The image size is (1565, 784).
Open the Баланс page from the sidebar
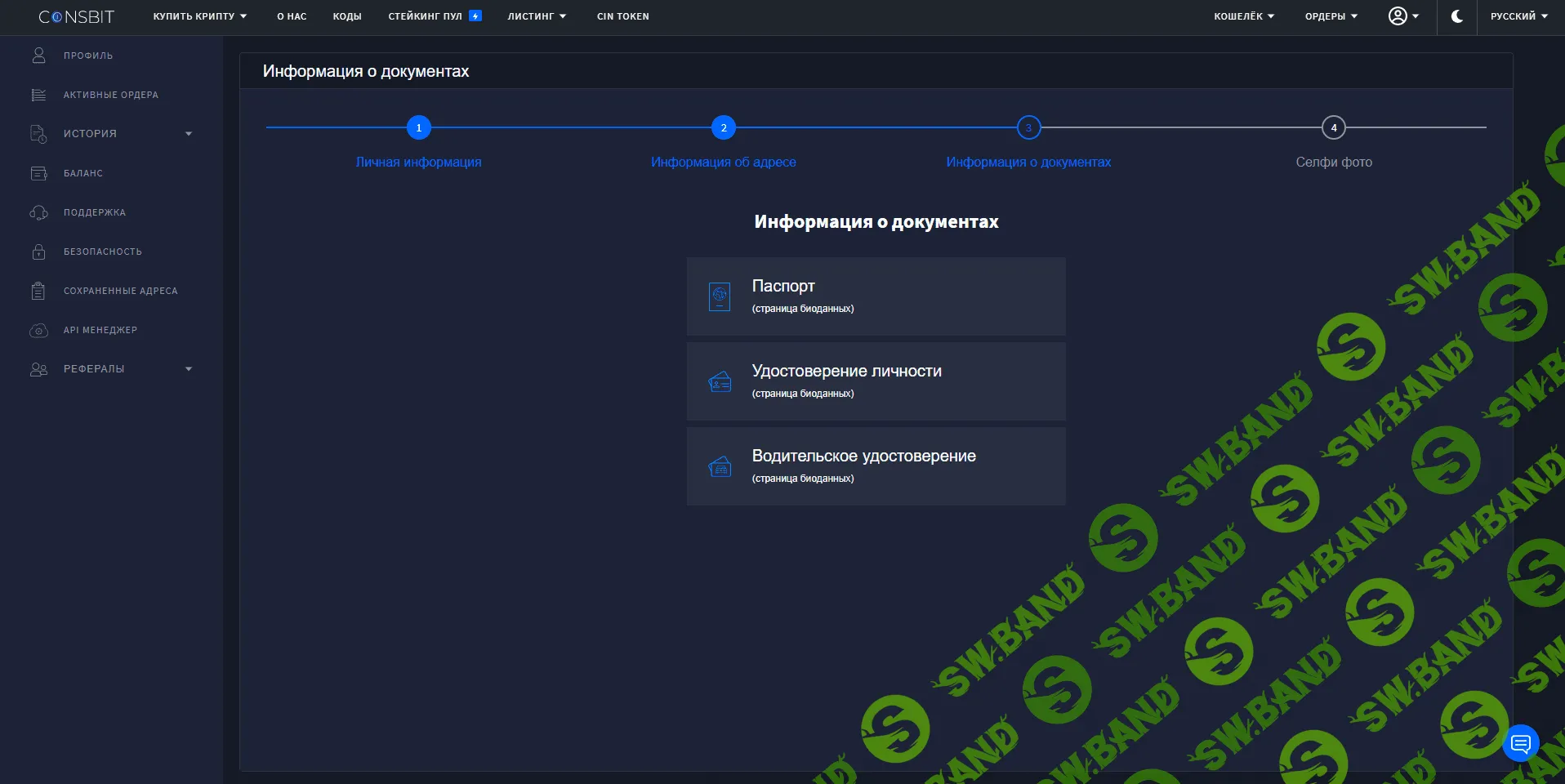coord(82,173)
